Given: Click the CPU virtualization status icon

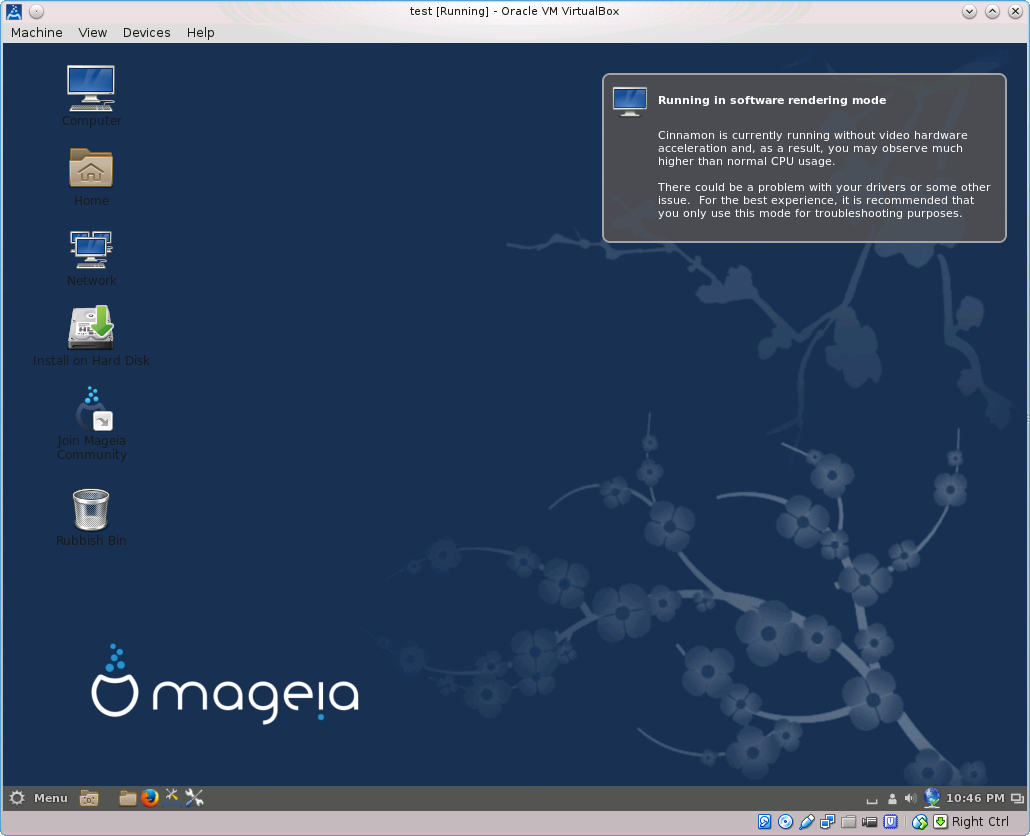Looking at the screenshot, I should pyautogui.click(x=891, y=822).
